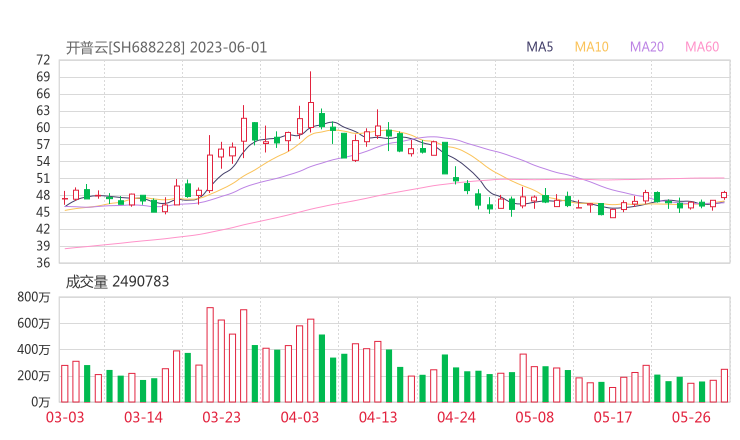Select the 04-24 date axis label

pyautogui.click(x=456, y=417)
